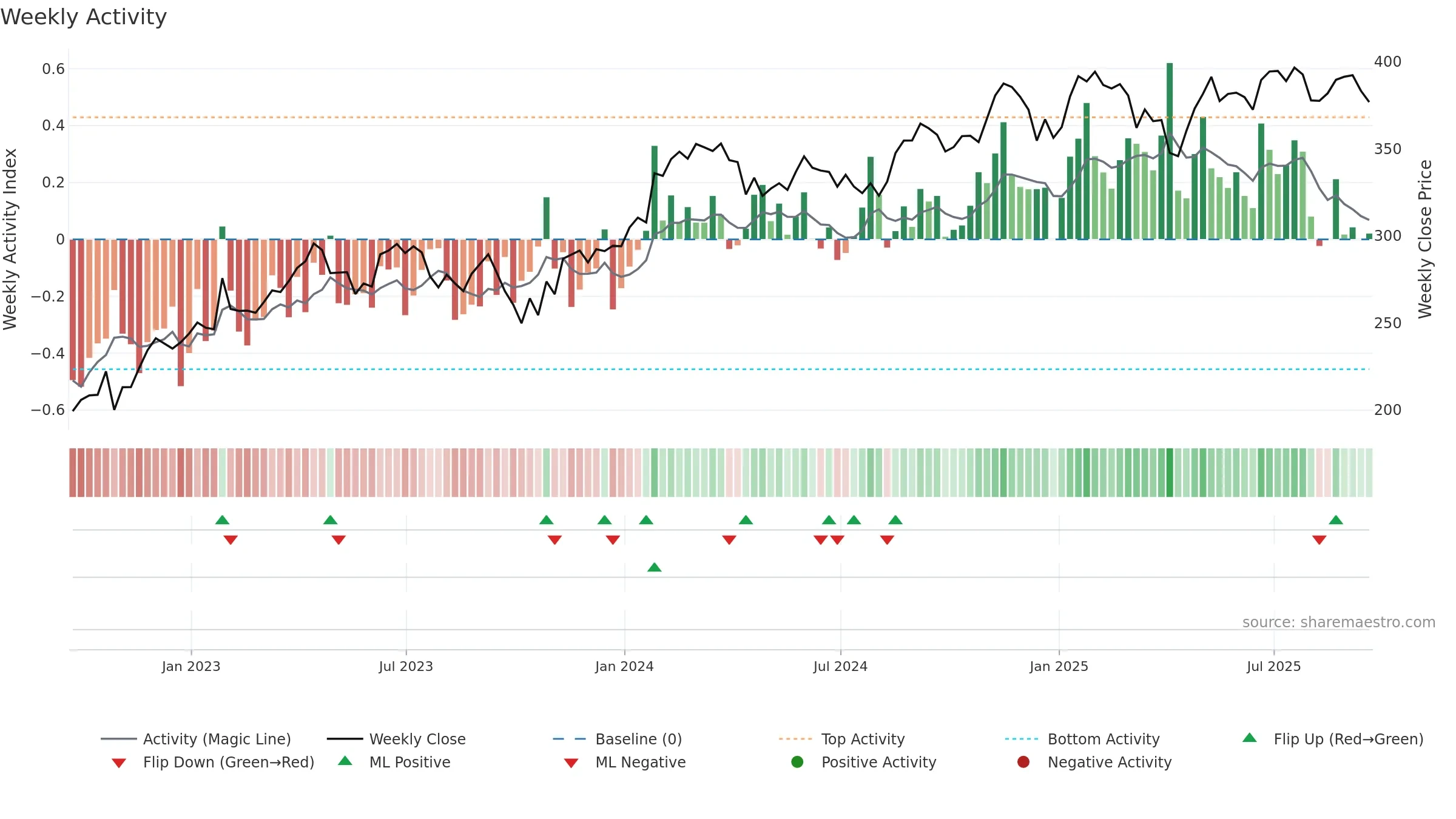Toggle Top Activity legend entry
1456x819 pixels.
click(841, 739)
